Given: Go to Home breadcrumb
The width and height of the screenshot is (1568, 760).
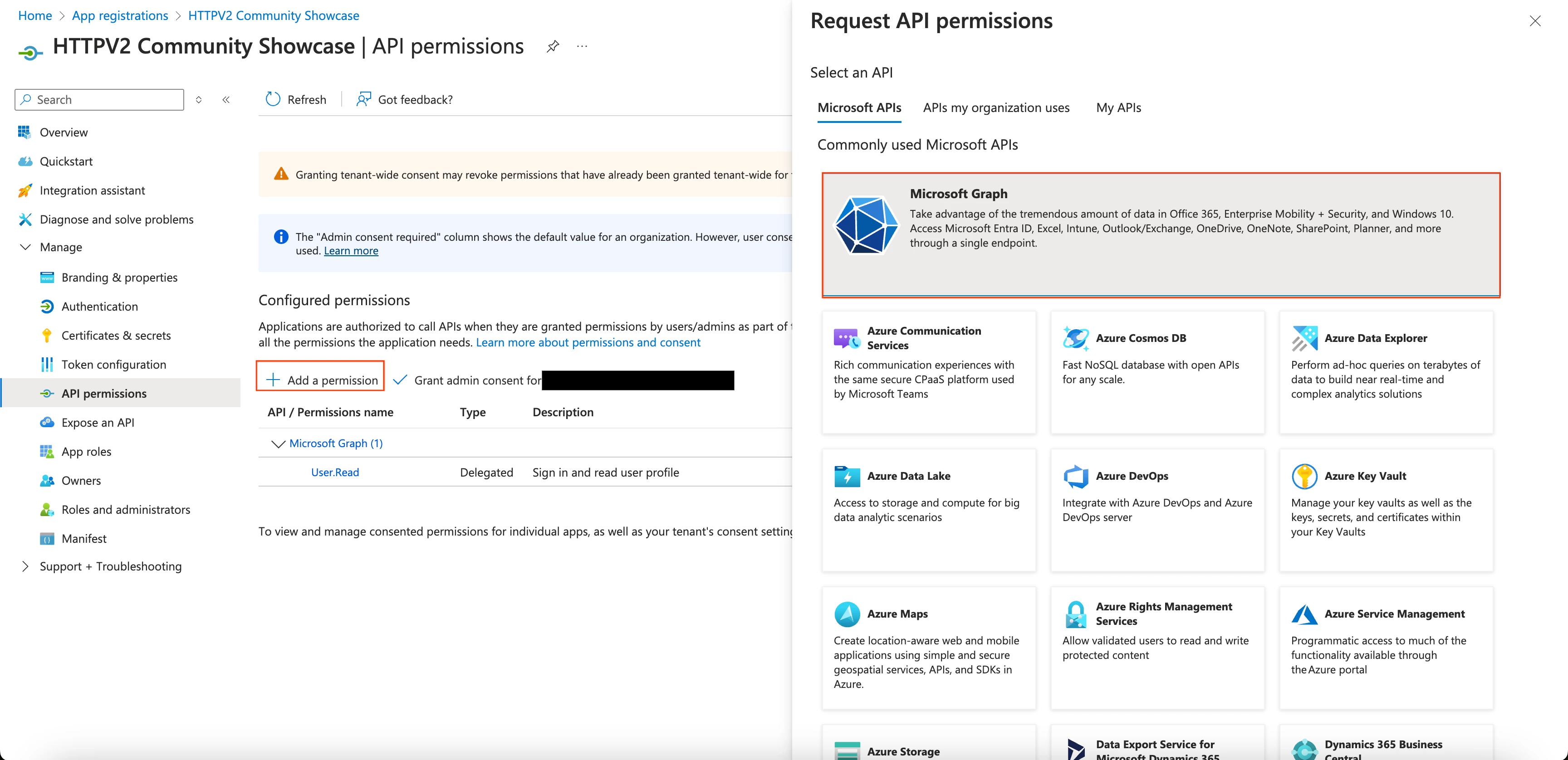Looking at the screenshot, I should click(x=34, y=16).
